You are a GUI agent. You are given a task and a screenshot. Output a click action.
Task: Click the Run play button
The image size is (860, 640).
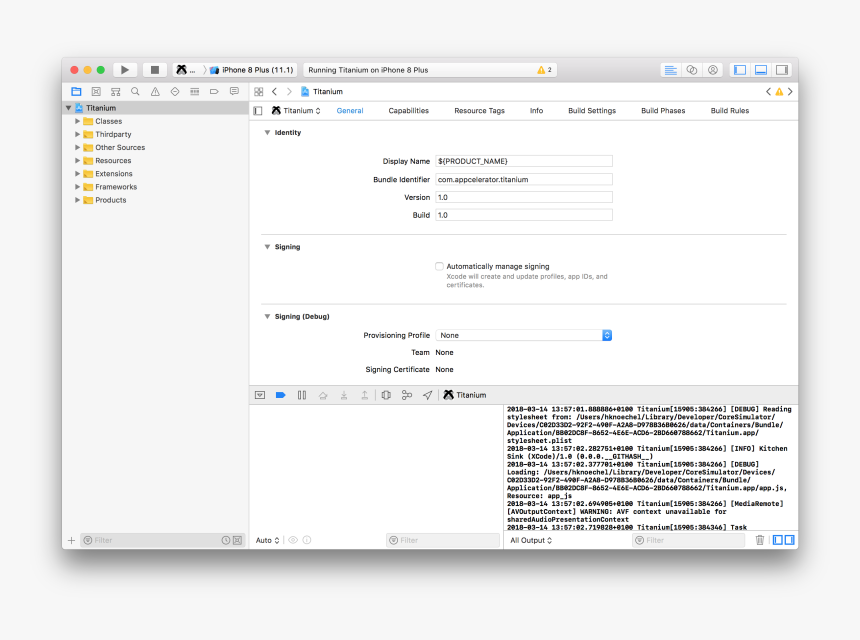(x=125, y=70)
